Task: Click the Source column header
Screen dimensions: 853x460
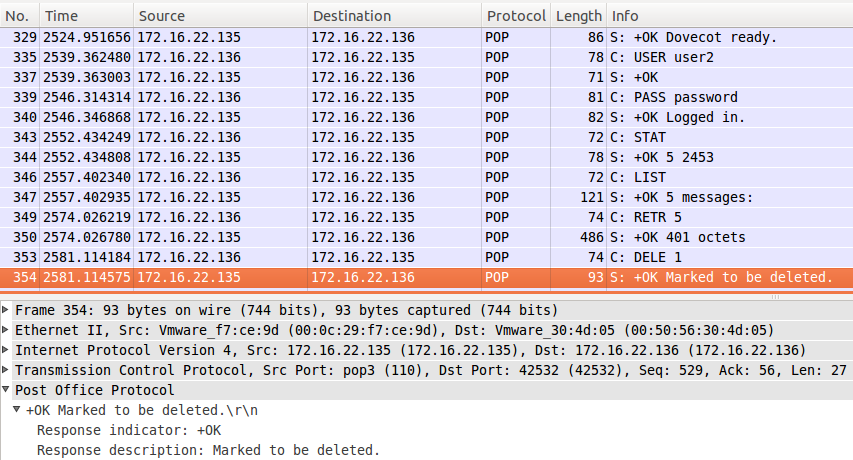Action: coord(220,16)
